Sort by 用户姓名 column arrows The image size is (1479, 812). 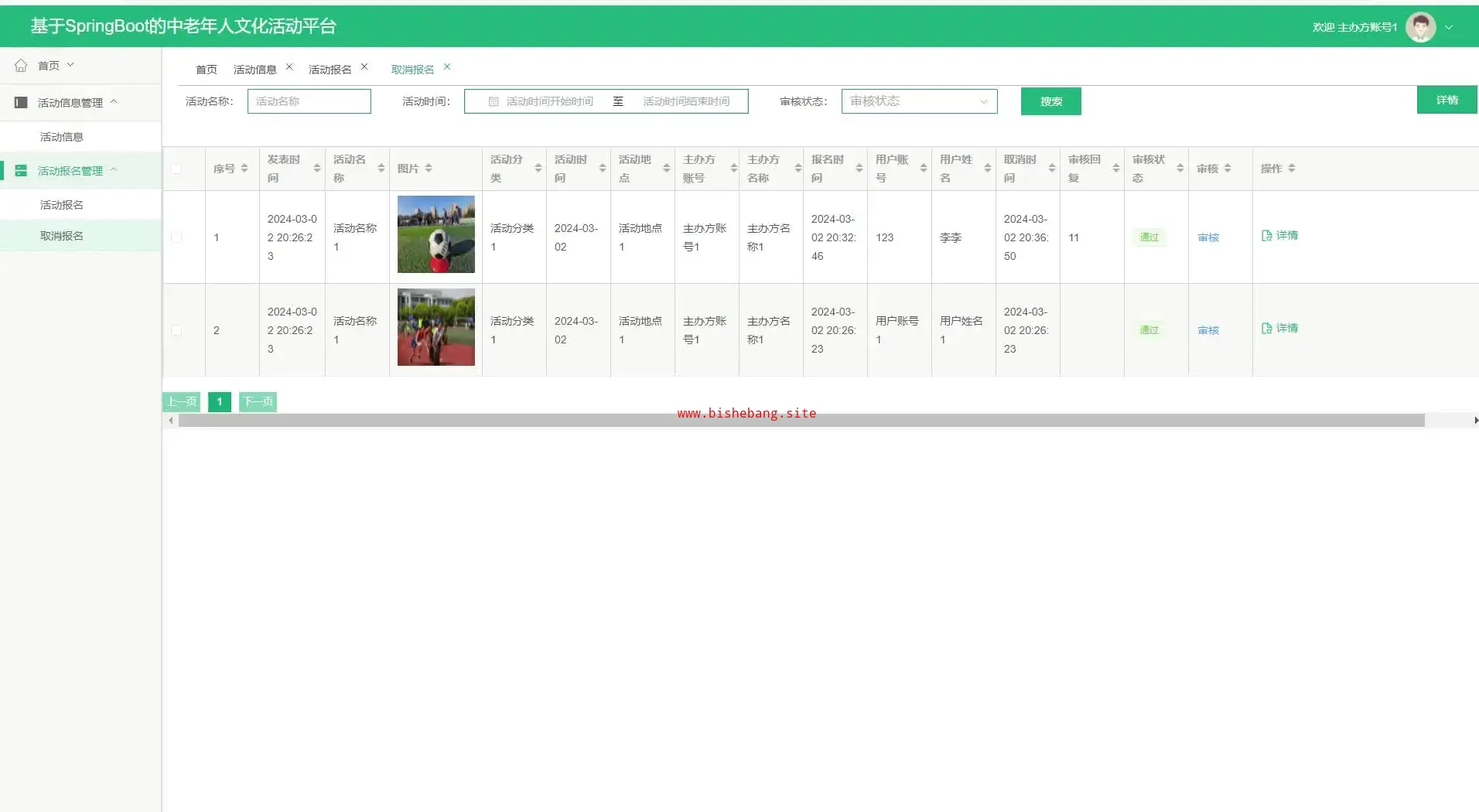pyautogui.click(x=988, y=168)
